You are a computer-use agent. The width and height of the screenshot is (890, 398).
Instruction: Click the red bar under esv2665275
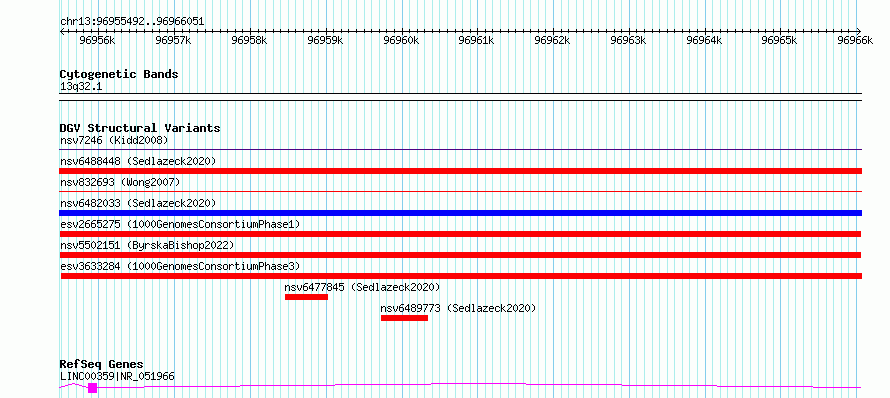[460, 234]
